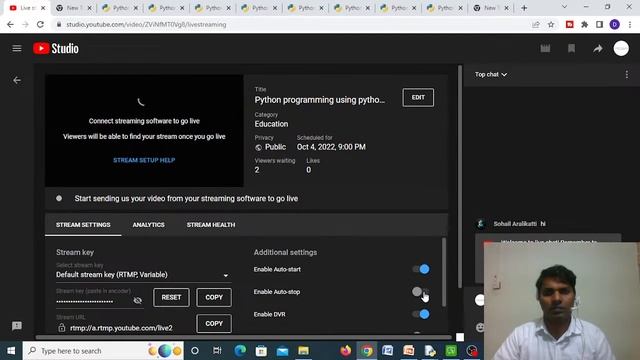
Task: Copy the stream key with the COPY button
Action: tap(214, 297)
